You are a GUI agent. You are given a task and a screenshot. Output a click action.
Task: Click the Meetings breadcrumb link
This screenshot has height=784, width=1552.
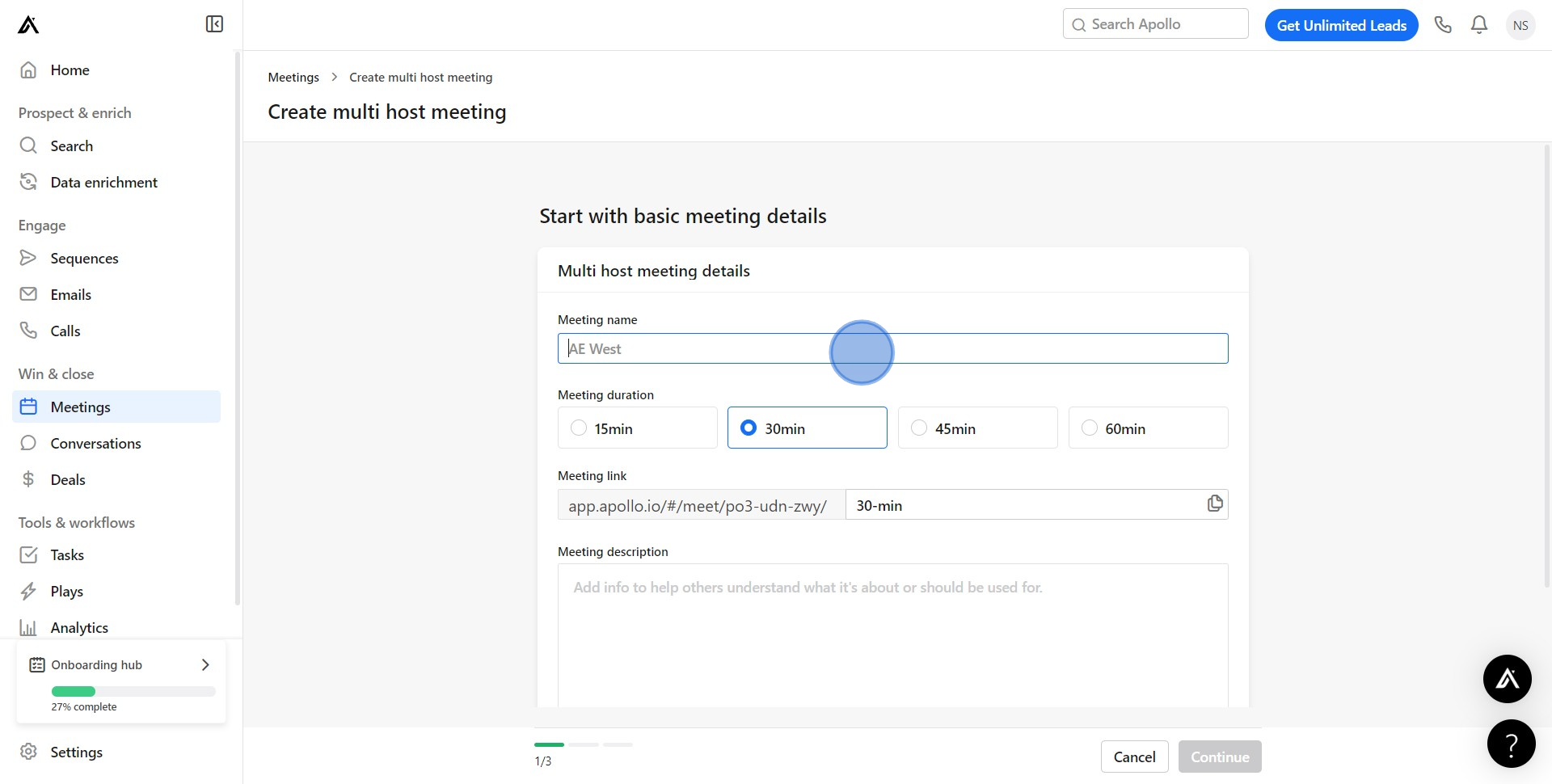pyautogui.click(x=293, y=77)
